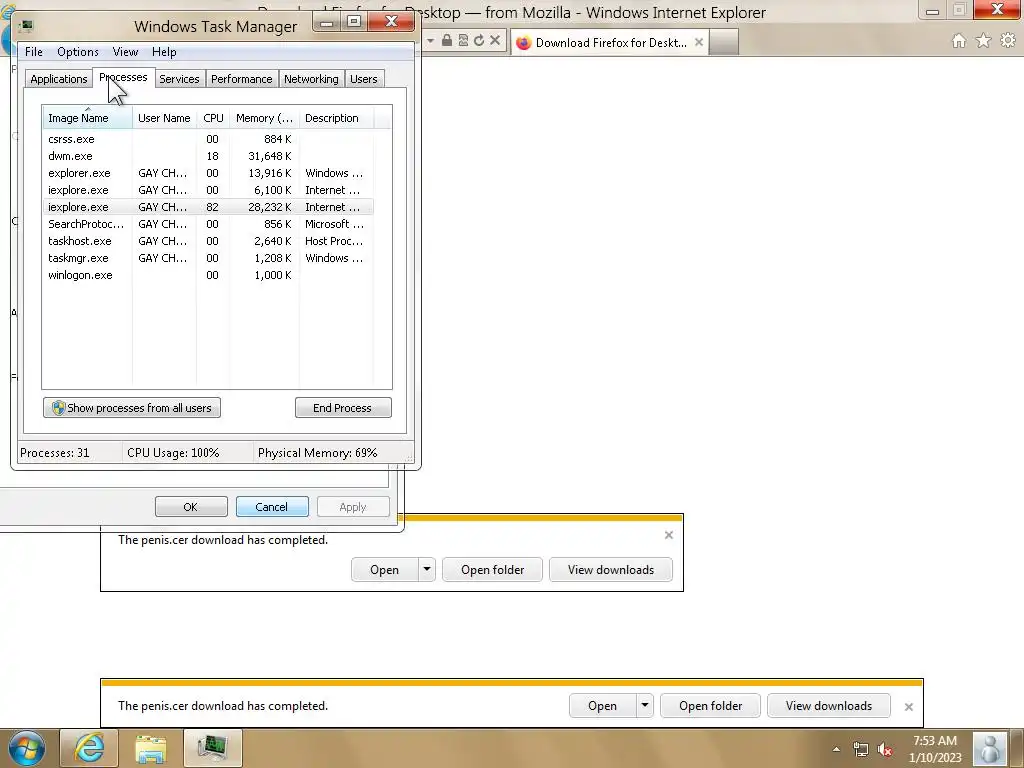
Task: Open Internet Explorer Tools gear icon
Action: (x=1008, y=41)
